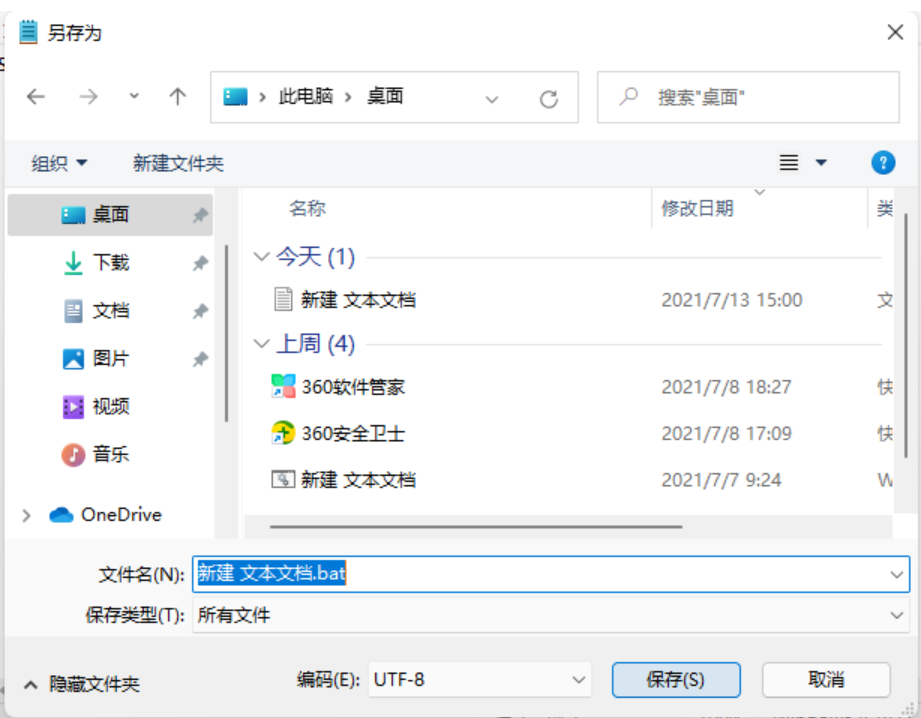Collapse the 上周 (4) group

[x=261, y=344]
